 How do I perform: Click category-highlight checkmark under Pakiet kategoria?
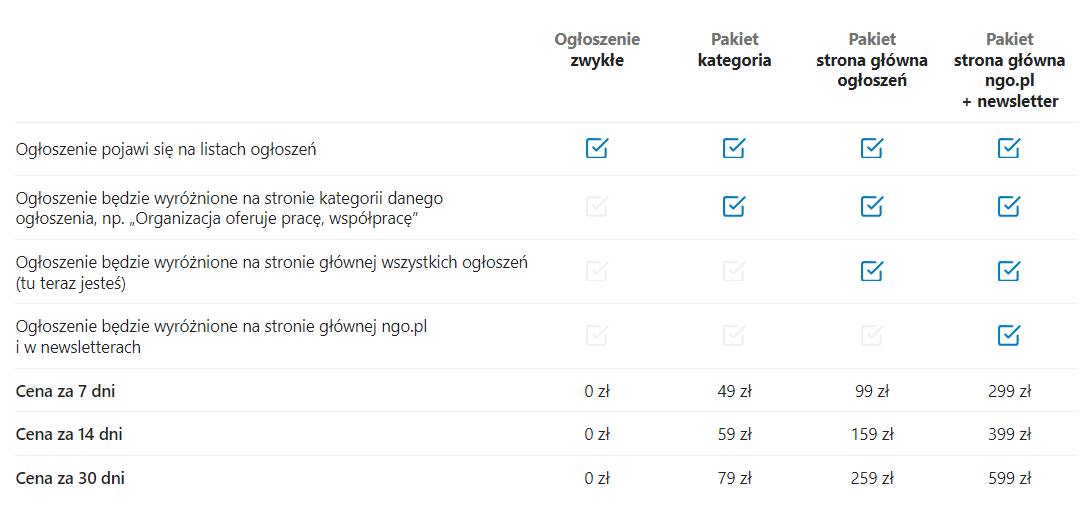[x=734, y=207]
